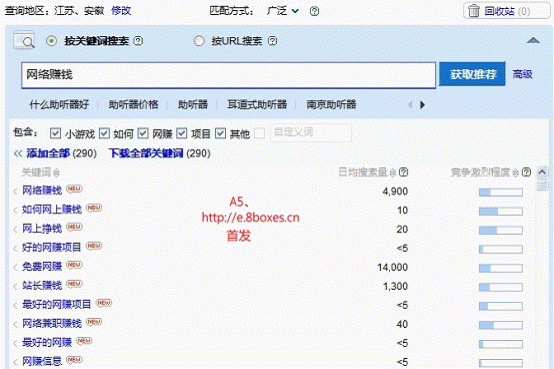Image resolution: width=554 pixels, height=369 pixels.
Task: Select suggested term 耳道式助听器
Action: click(257, 105)
